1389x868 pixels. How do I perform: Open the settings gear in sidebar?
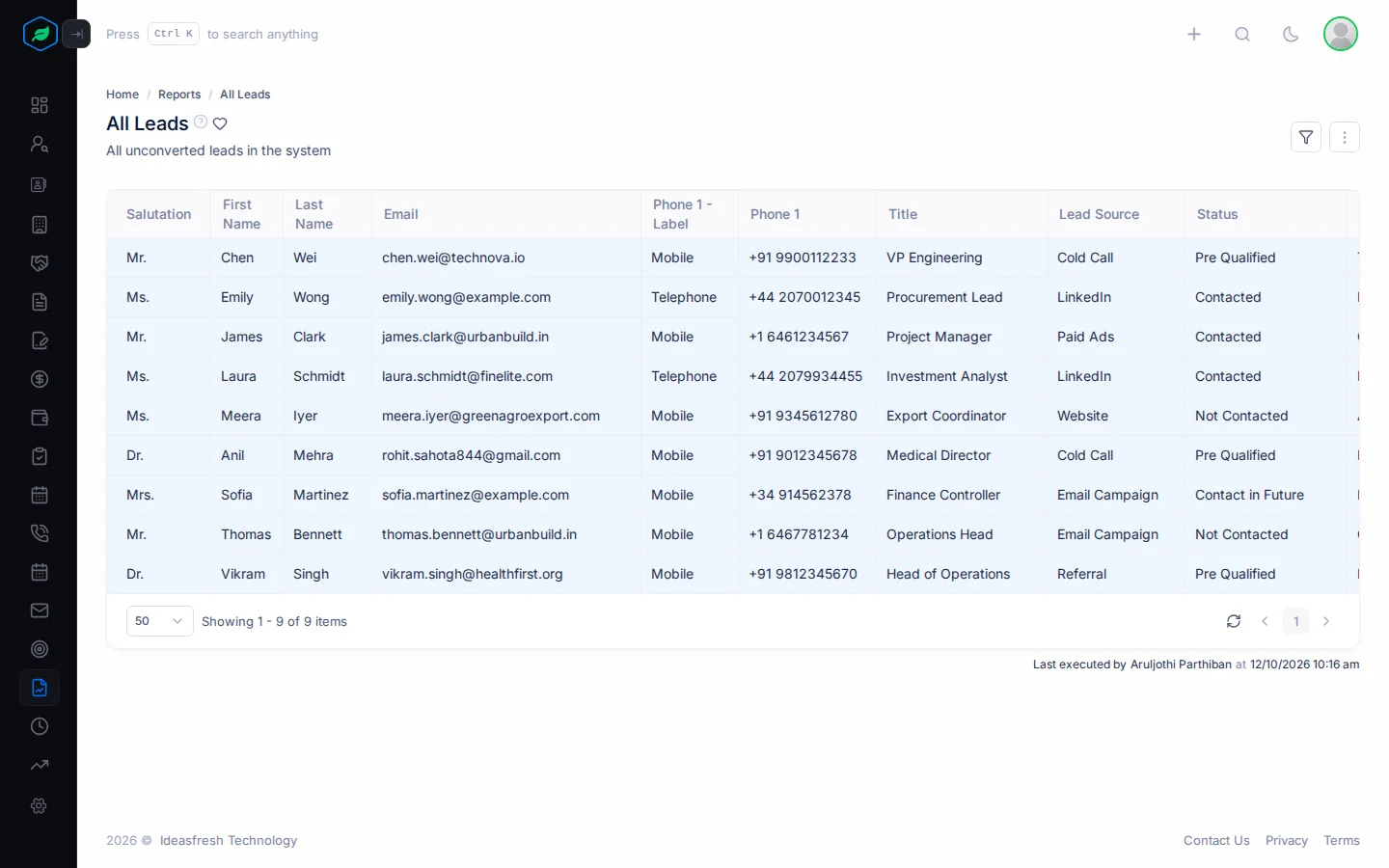click(x=40, y=805)
